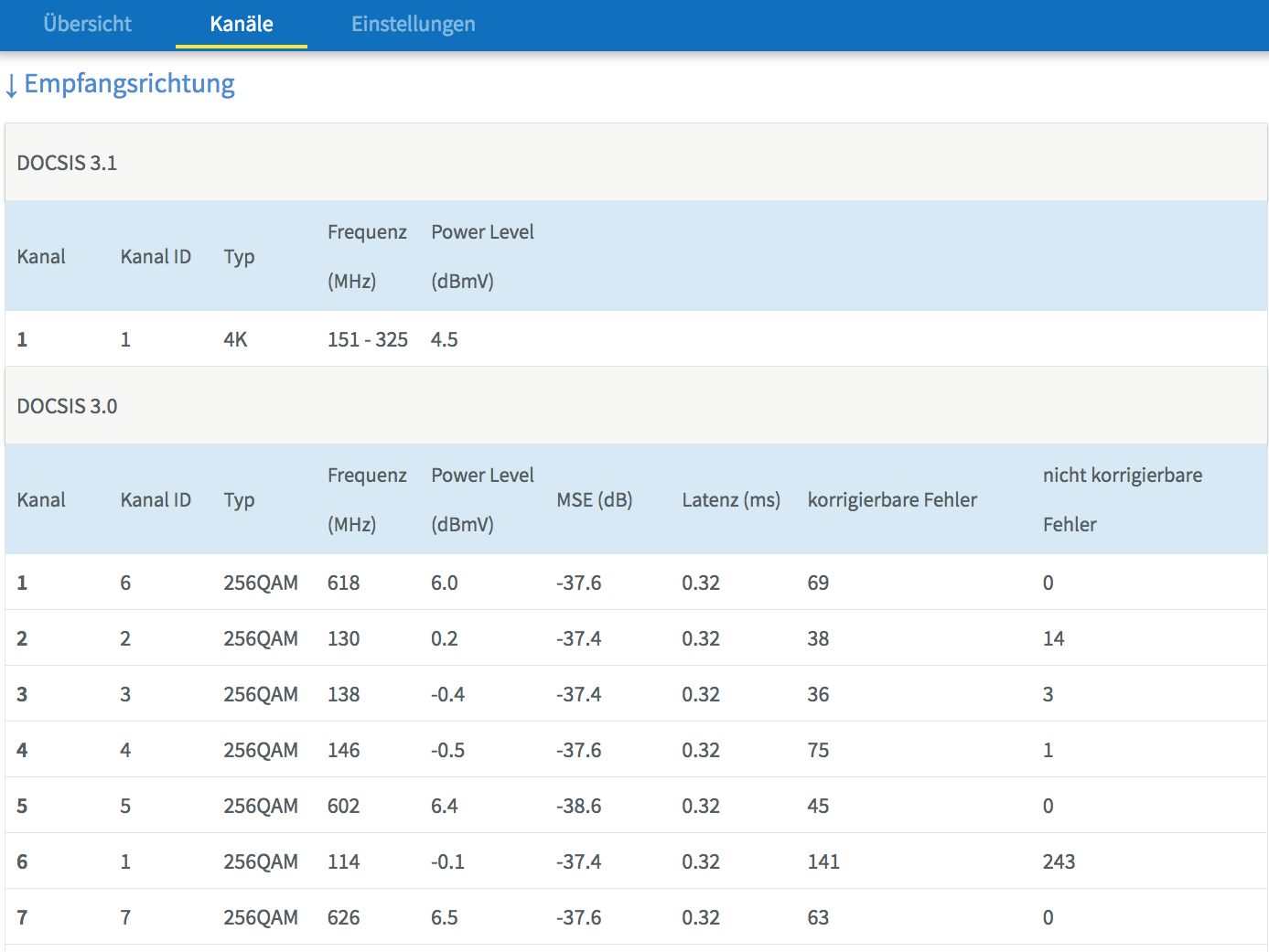Click the korrigierbare Fehler column header
The width and height of the screenshot is (1269, 952).
tap(892, 499)
